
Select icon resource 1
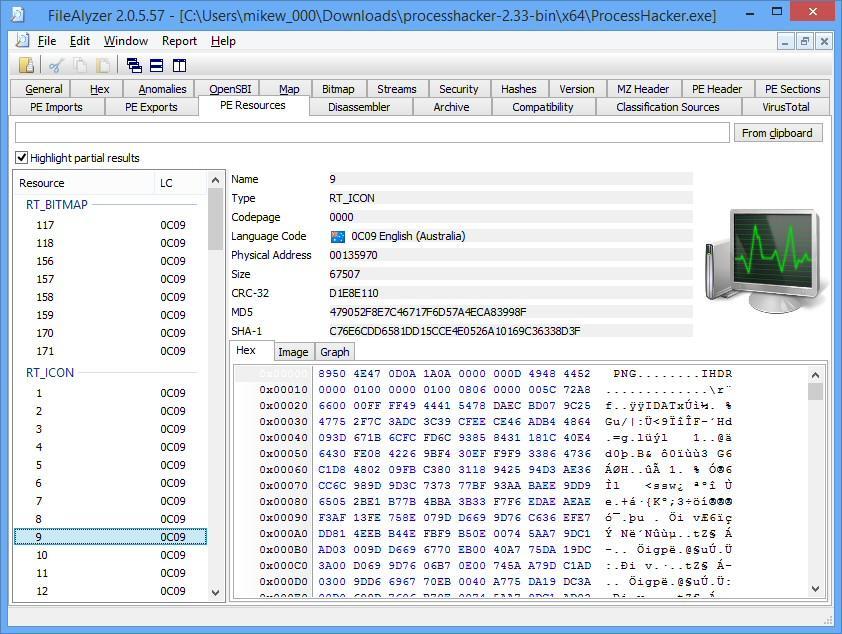pos(111,393)
